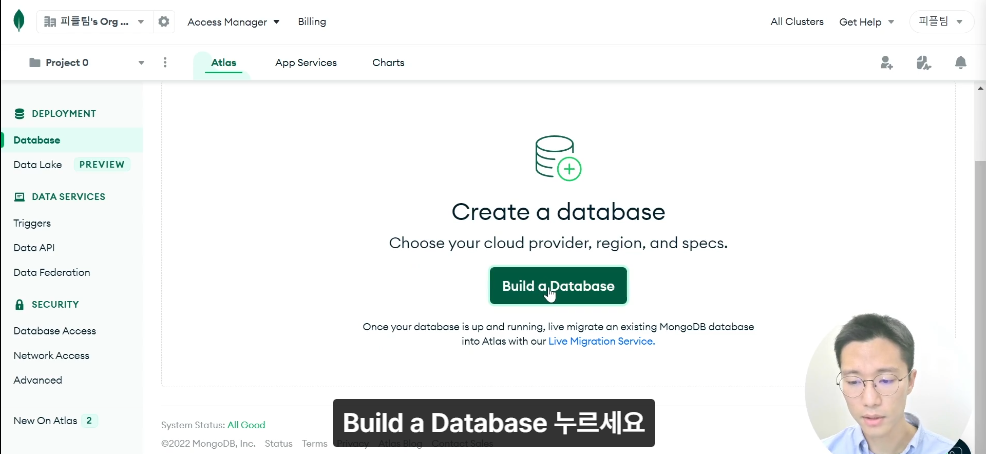Open Data Federation in the sidebar
986x454 pixels.
(52, 272)
